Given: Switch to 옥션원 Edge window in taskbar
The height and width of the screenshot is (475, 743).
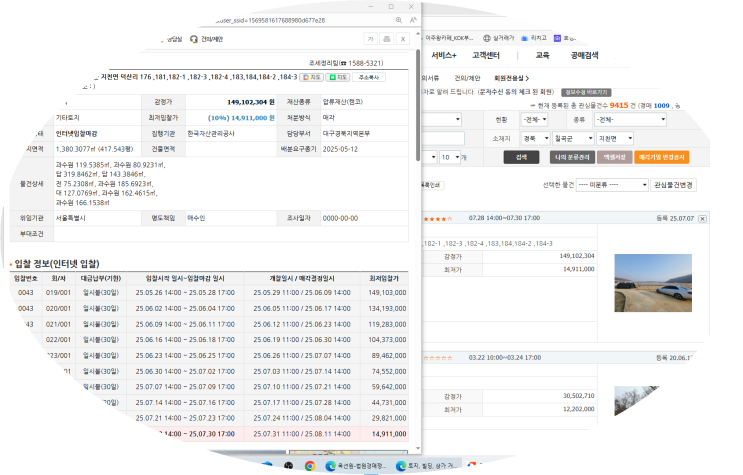Looking at the screenshot, I should 356,466.
